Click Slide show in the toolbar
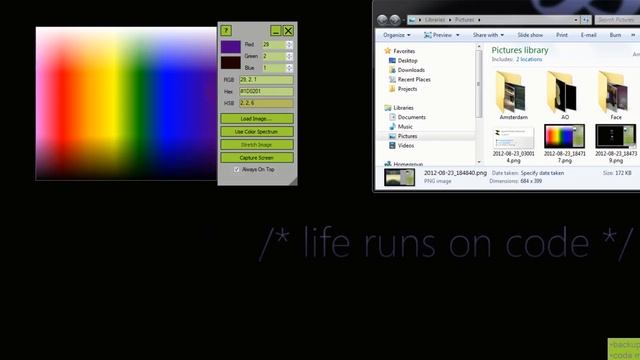Screen dimensions: 640x360 tap(530, 35)
